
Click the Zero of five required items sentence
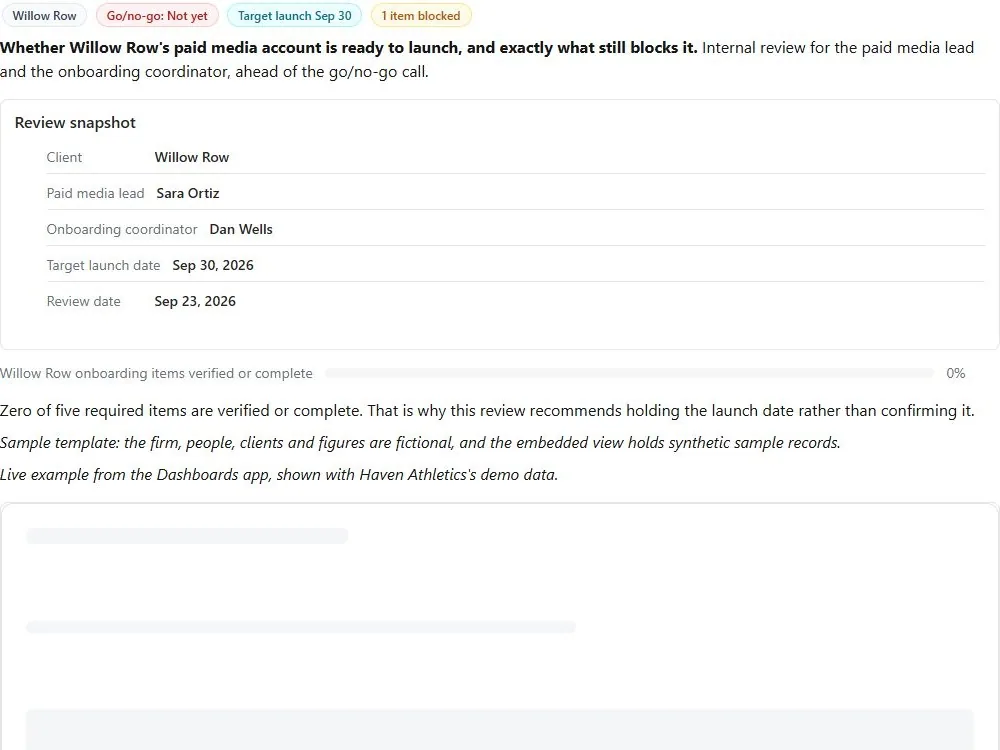point(487,411)
